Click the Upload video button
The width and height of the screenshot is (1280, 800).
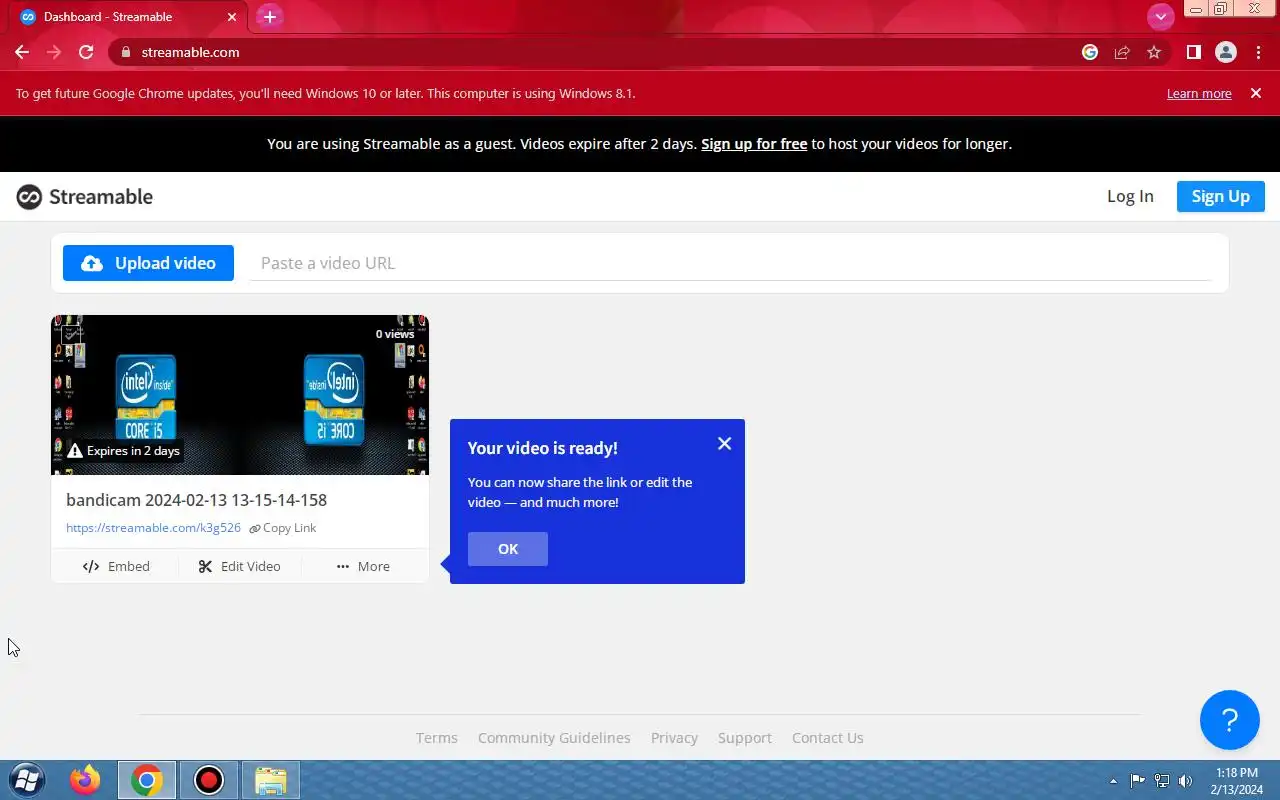pos(148,263)
